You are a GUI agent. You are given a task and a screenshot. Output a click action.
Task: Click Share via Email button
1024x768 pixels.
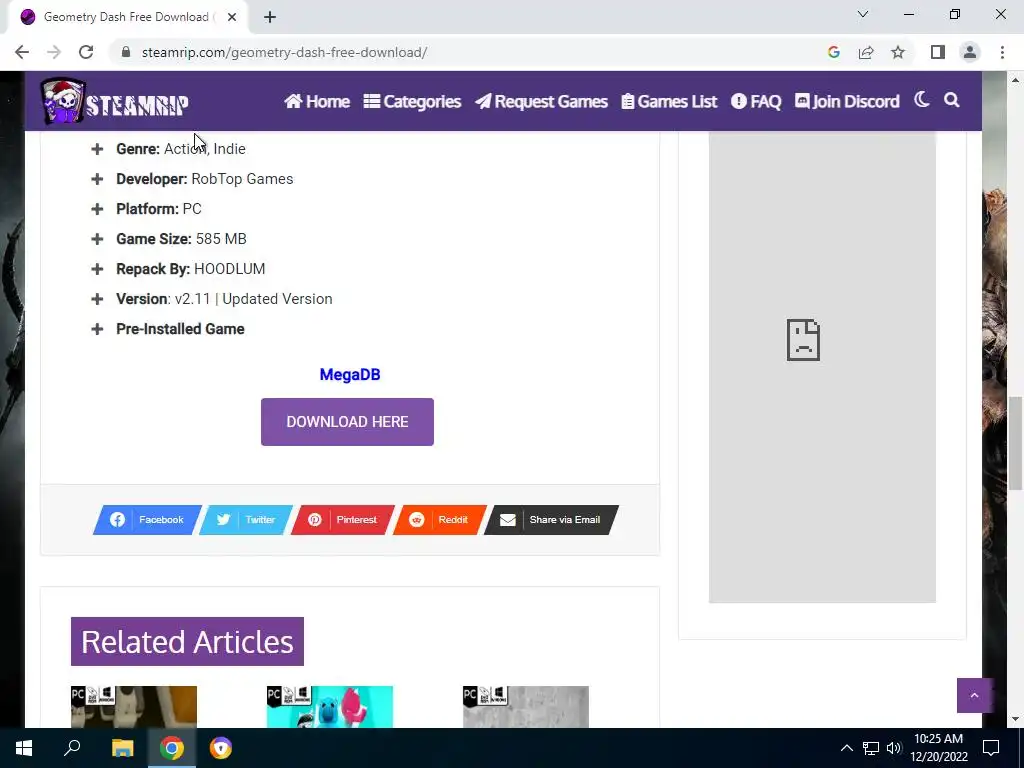click(551, 520)
